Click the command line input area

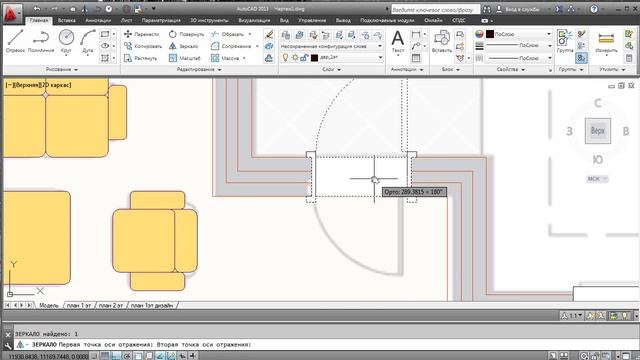click(327, 345)
